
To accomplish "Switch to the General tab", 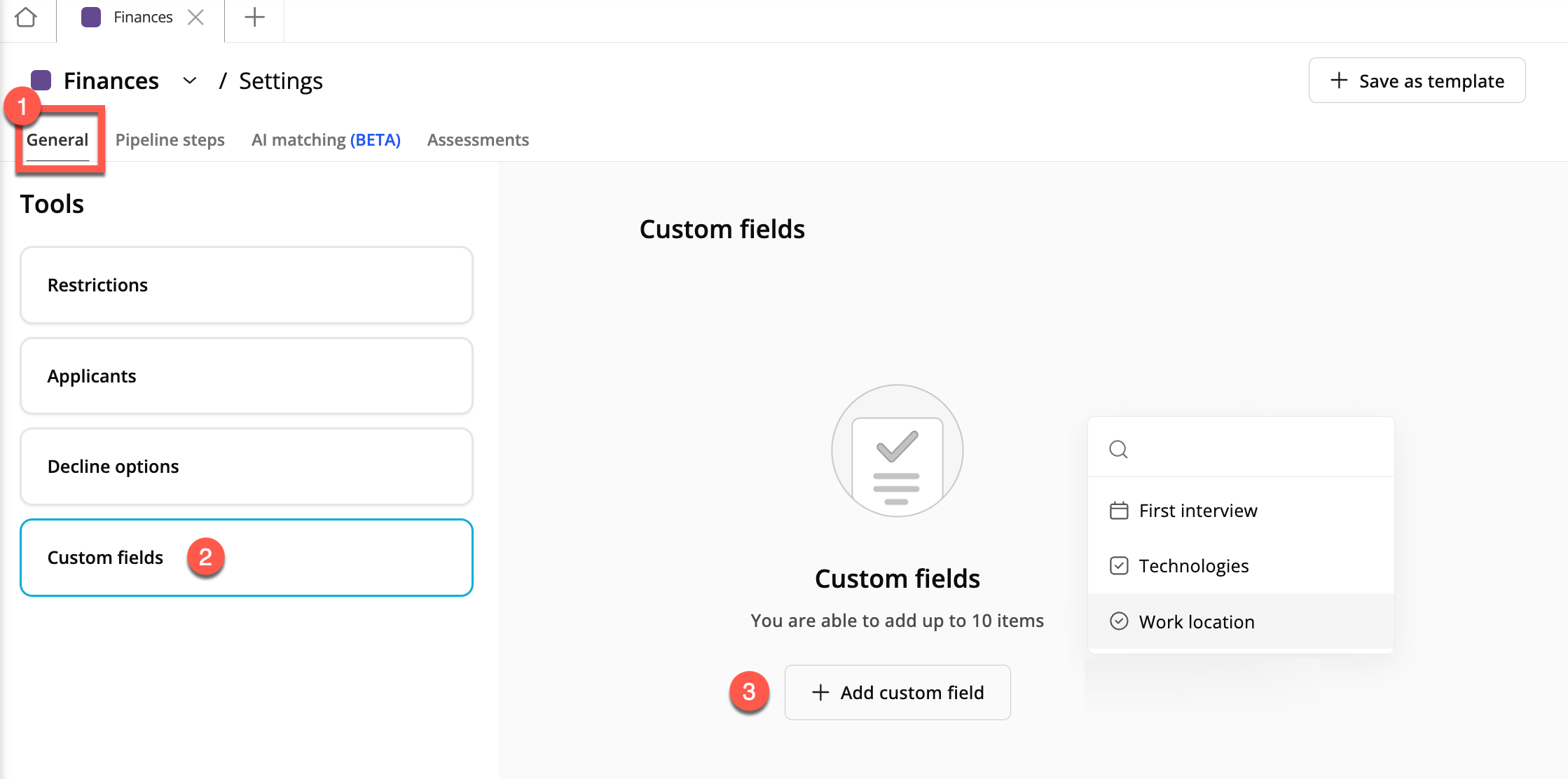I will 57,139.
